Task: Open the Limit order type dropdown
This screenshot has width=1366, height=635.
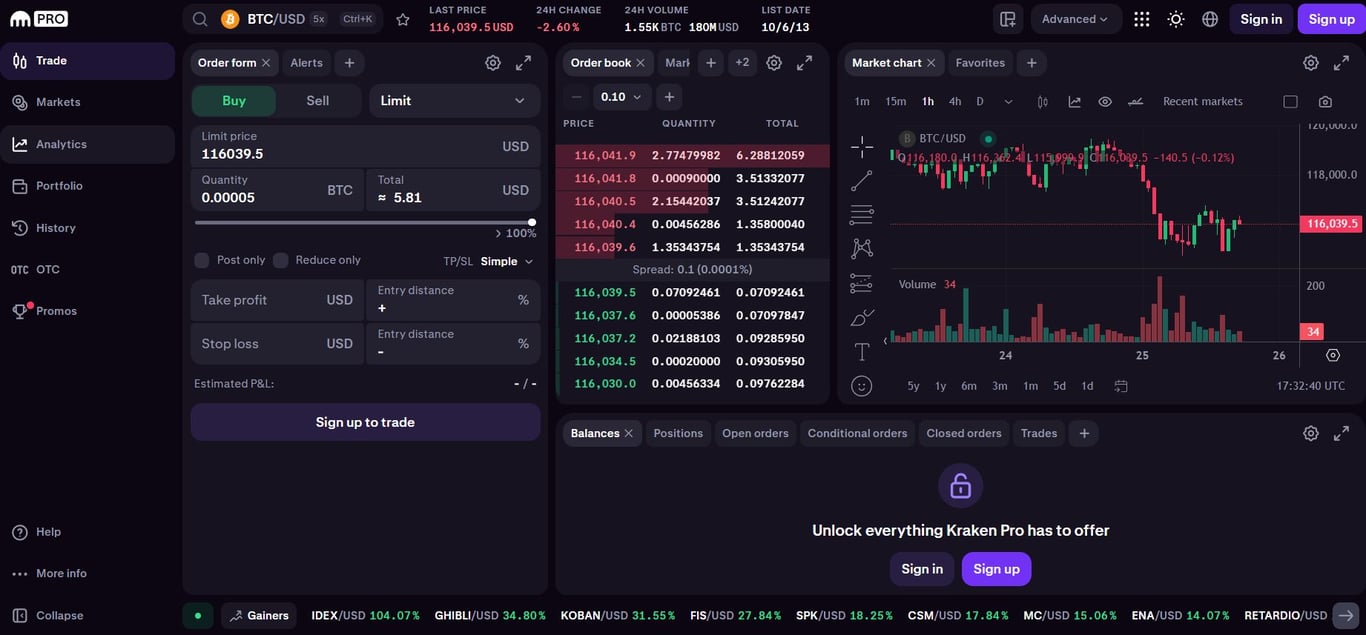Action: pos(454,100)
